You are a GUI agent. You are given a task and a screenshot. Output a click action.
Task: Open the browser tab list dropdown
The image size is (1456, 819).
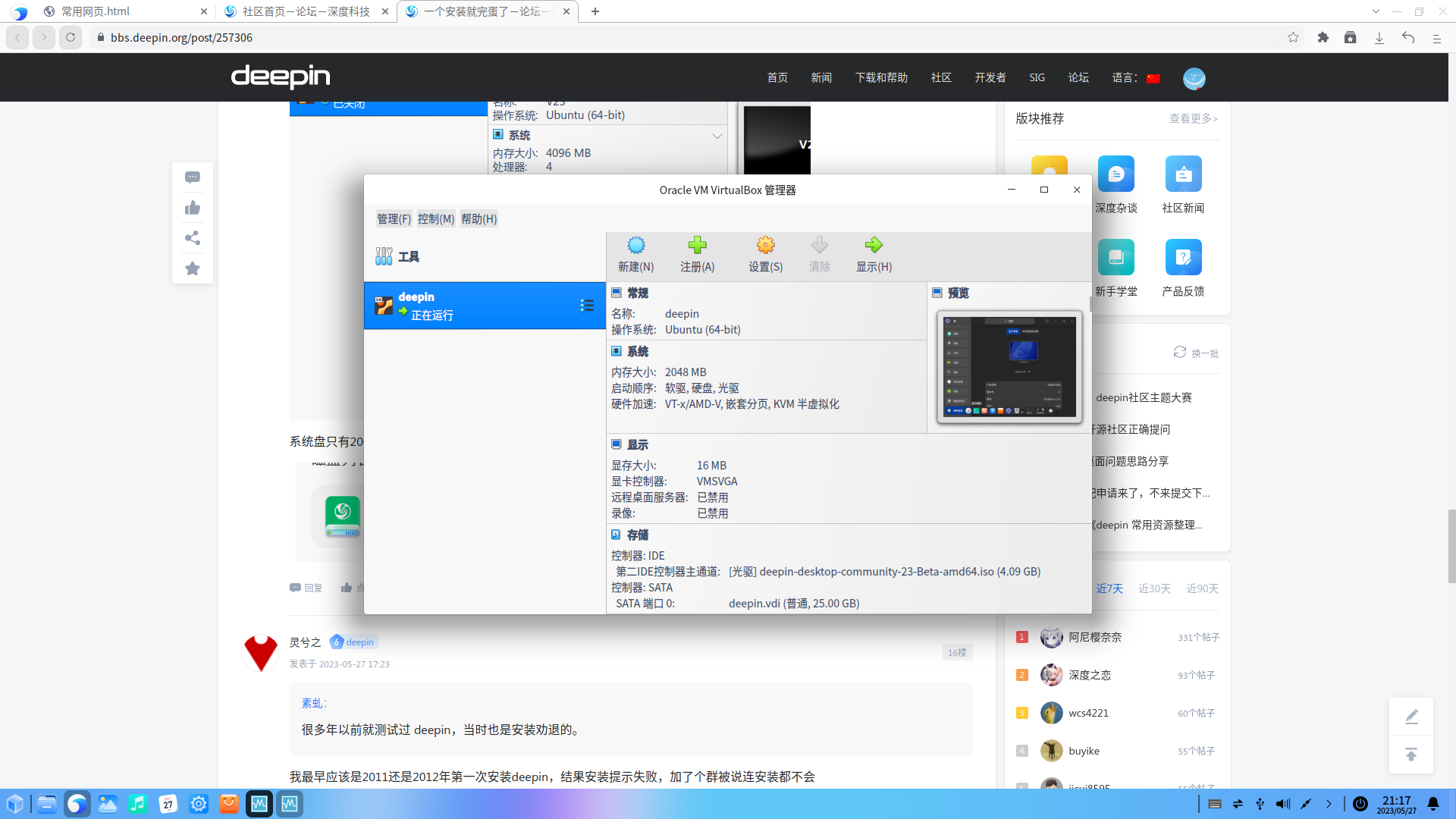click(1376, 11)
